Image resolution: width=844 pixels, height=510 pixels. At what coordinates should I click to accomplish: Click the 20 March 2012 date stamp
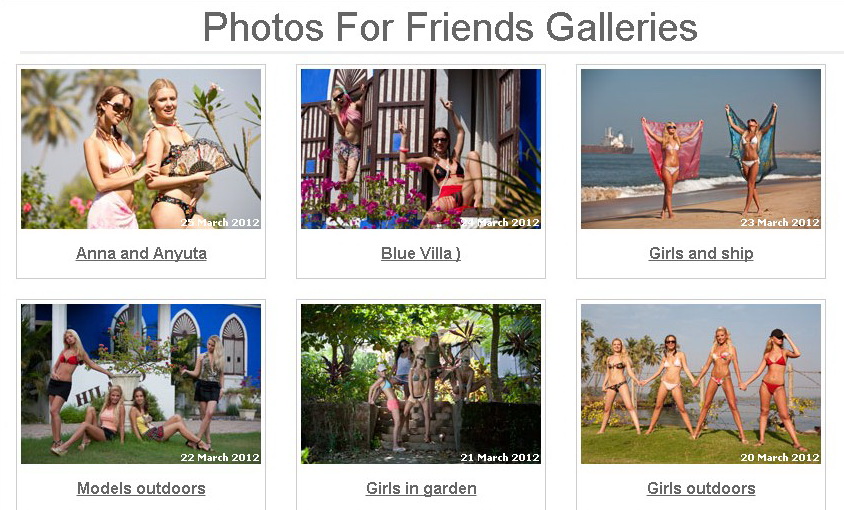[x=780, y=457]
